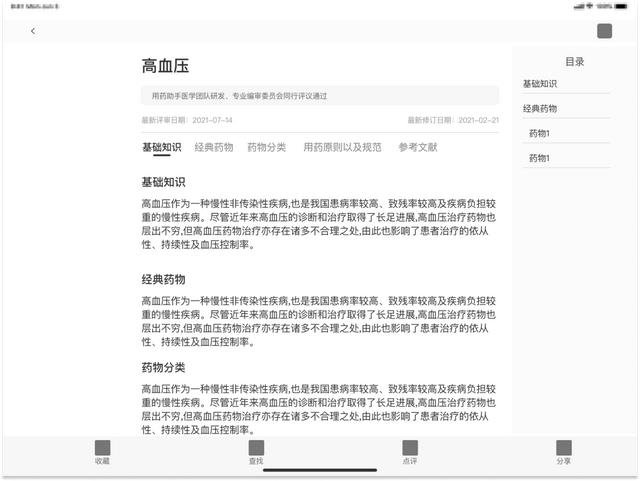Tap the back arrow at top left
This screenshot has width=640, height=481.
point(33,31)
